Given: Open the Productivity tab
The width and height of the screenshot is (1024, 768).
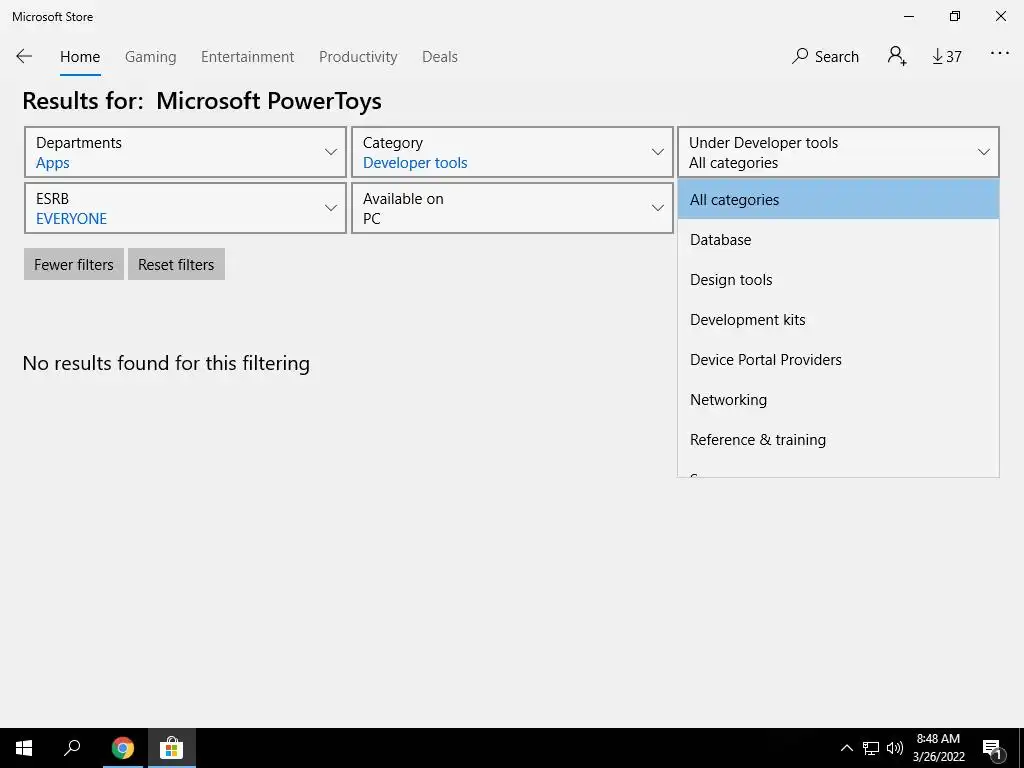Looking at the screenshot, I should coord(358,57).
